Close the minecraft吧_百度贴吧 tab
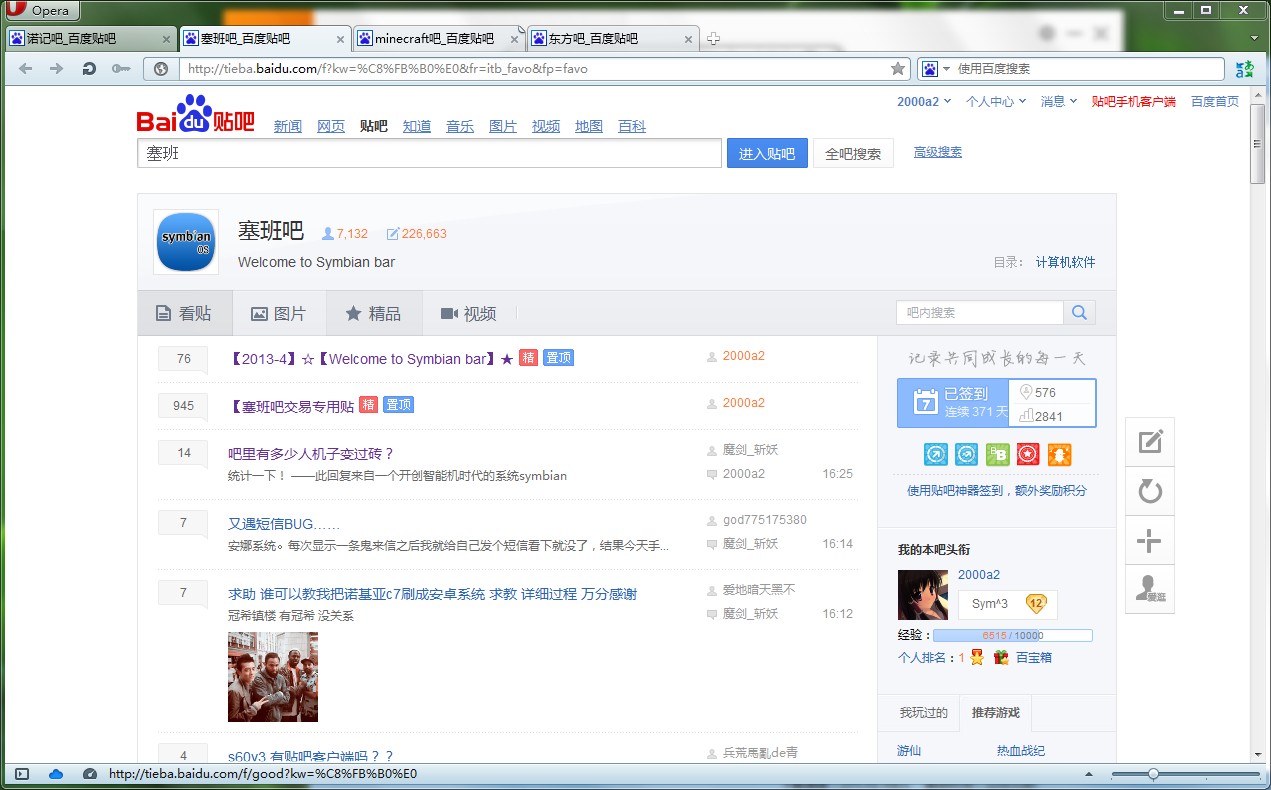Image resolution: width=1271 pixels, height=790 pixels. tap(515, 39)
